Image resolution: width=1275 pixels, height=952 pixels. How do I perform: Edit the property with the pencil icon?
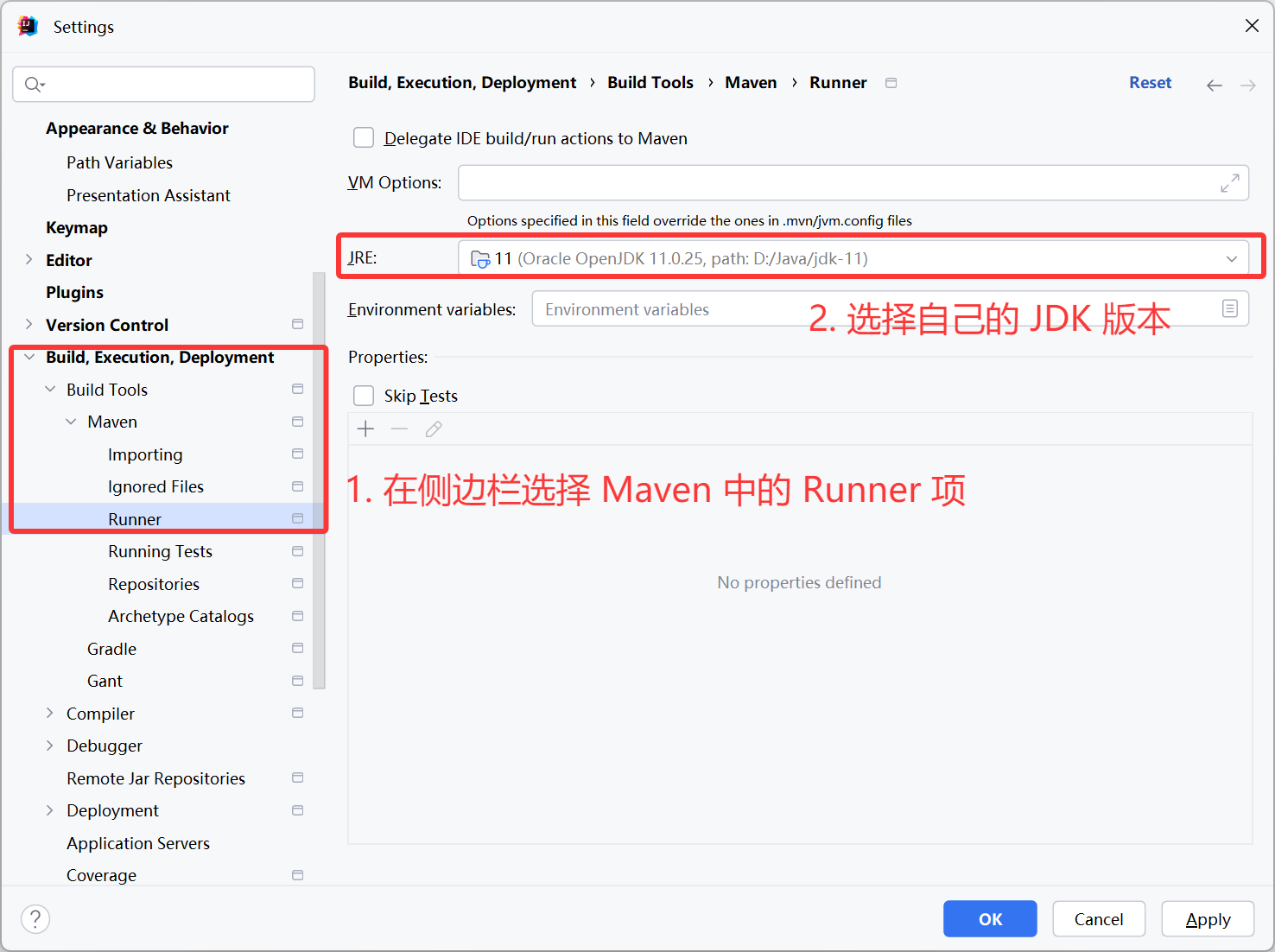point(434,429)
